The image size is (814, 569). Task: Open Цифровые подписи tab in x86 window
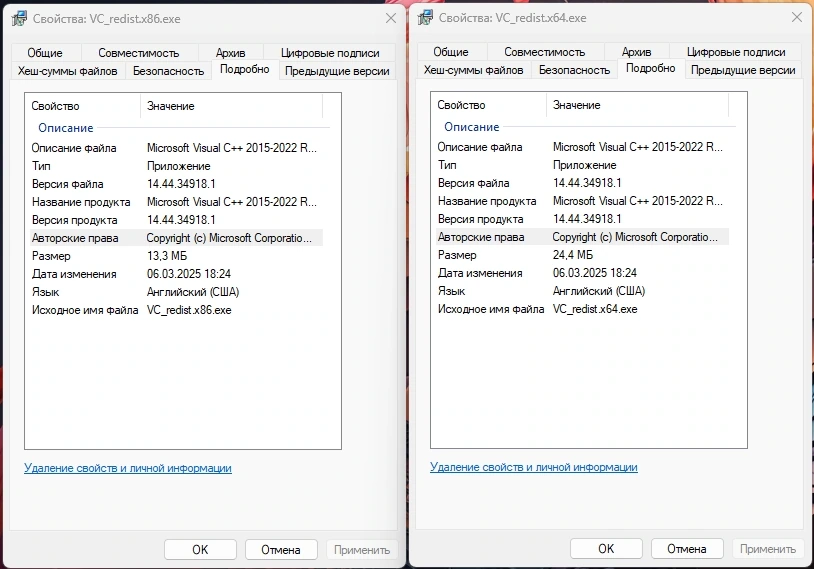click(330, 53)
